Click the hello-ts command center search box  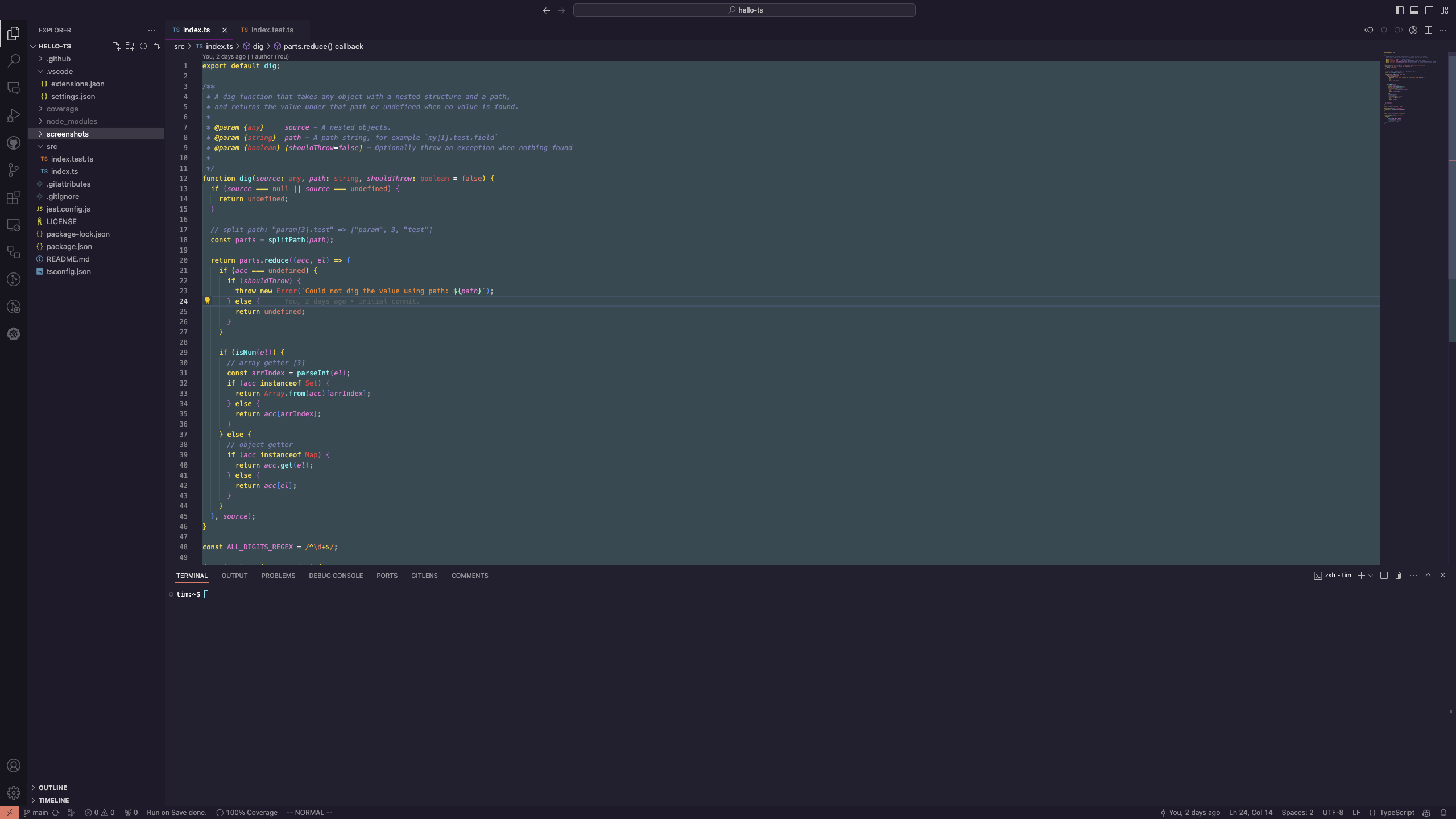(744, 10)
